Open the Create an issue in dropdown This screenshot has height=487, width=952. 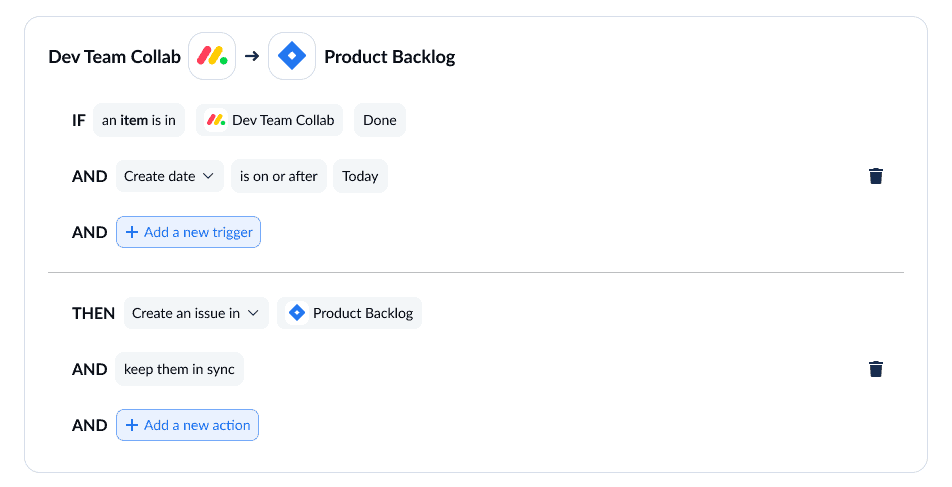coord(196,313)
